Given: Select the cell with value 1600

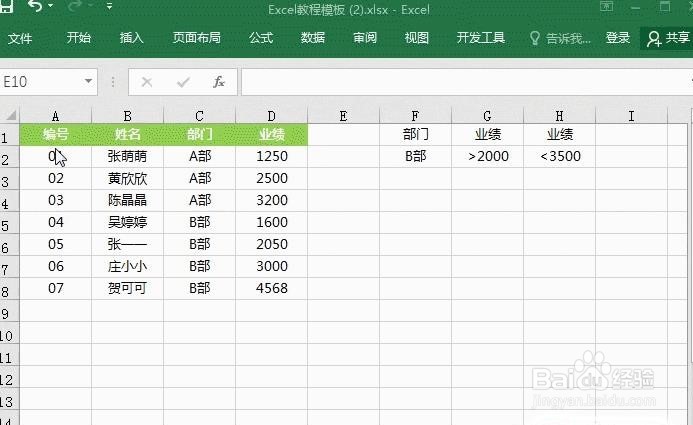Looking at the screenshot, I should (x=271, y=222).
